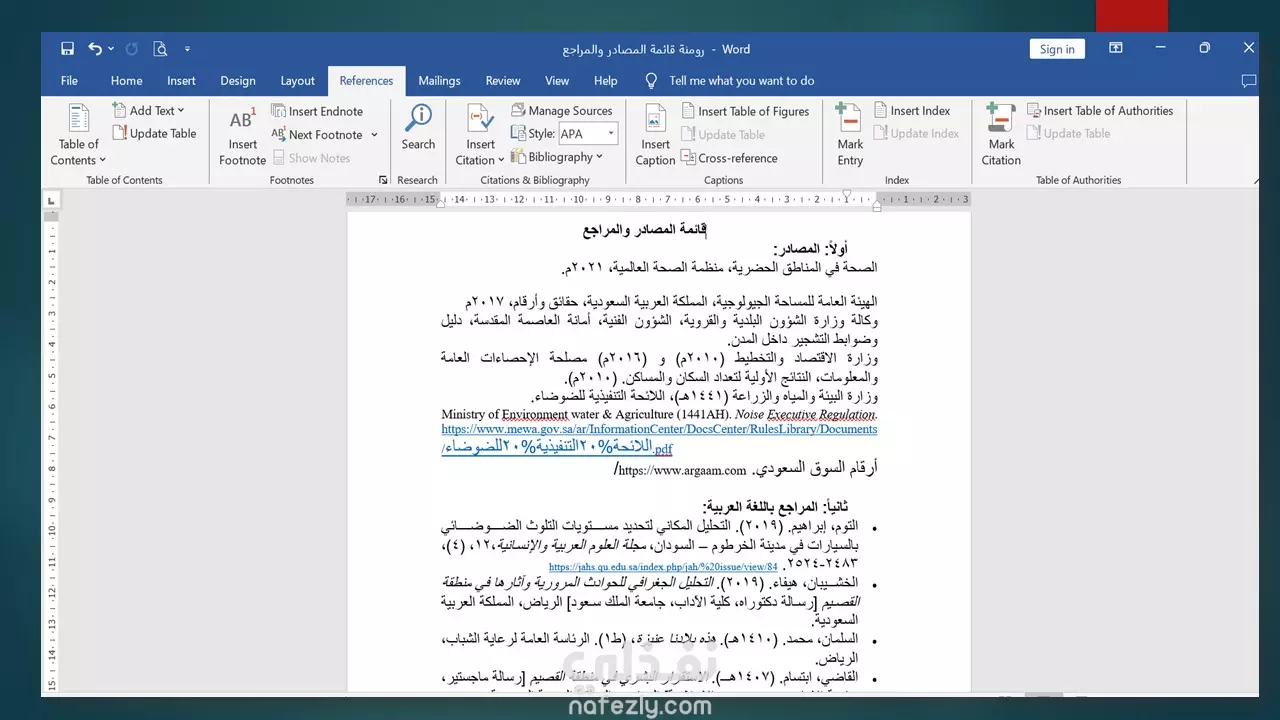Open Table of Contents gallery
This screenshot has width=1280, height=720.
pos(79,134)
